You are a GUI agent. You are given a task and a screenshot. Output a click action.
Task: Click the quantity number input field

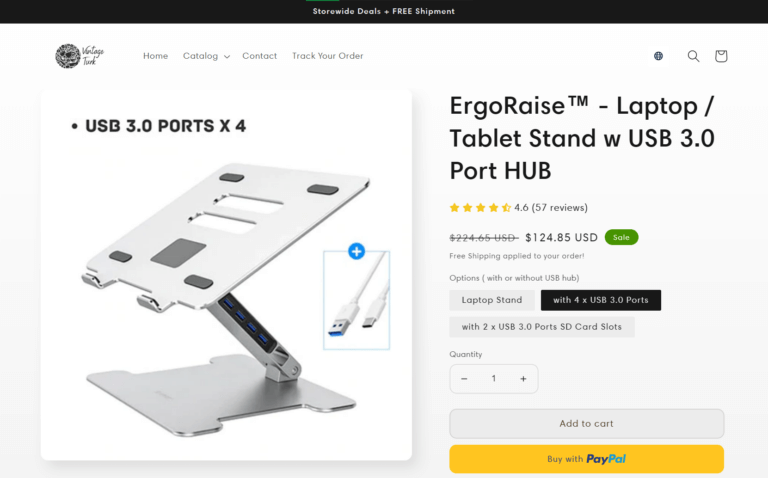pyautogui.click(x=494, y=379)
